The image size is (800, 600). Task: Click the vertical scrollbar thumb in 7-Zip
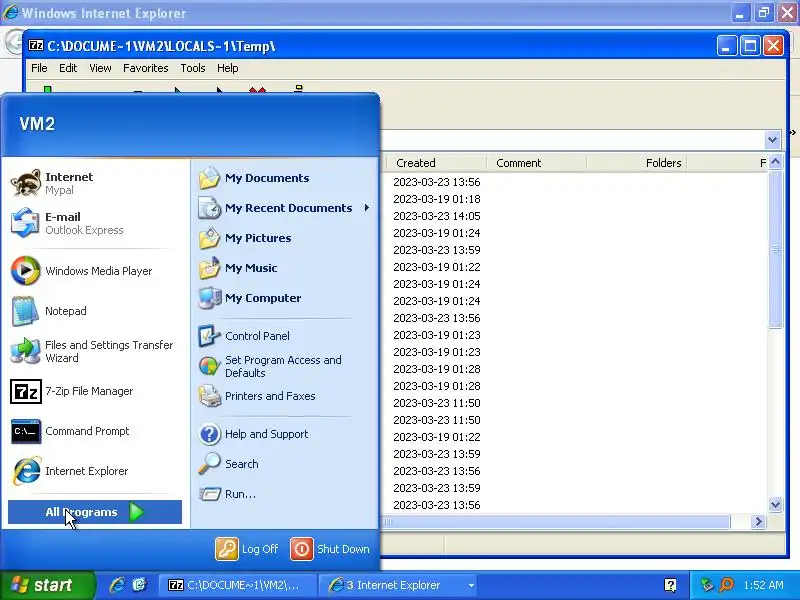click(776, 249)
